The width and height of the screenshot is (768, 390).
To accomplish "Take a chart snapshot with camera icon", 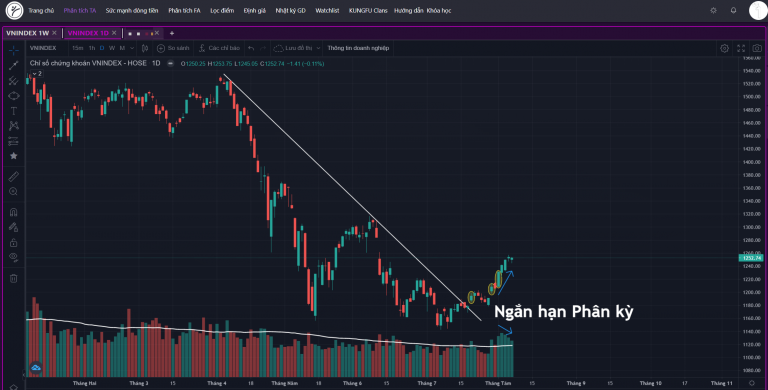I will coord(757,48).
